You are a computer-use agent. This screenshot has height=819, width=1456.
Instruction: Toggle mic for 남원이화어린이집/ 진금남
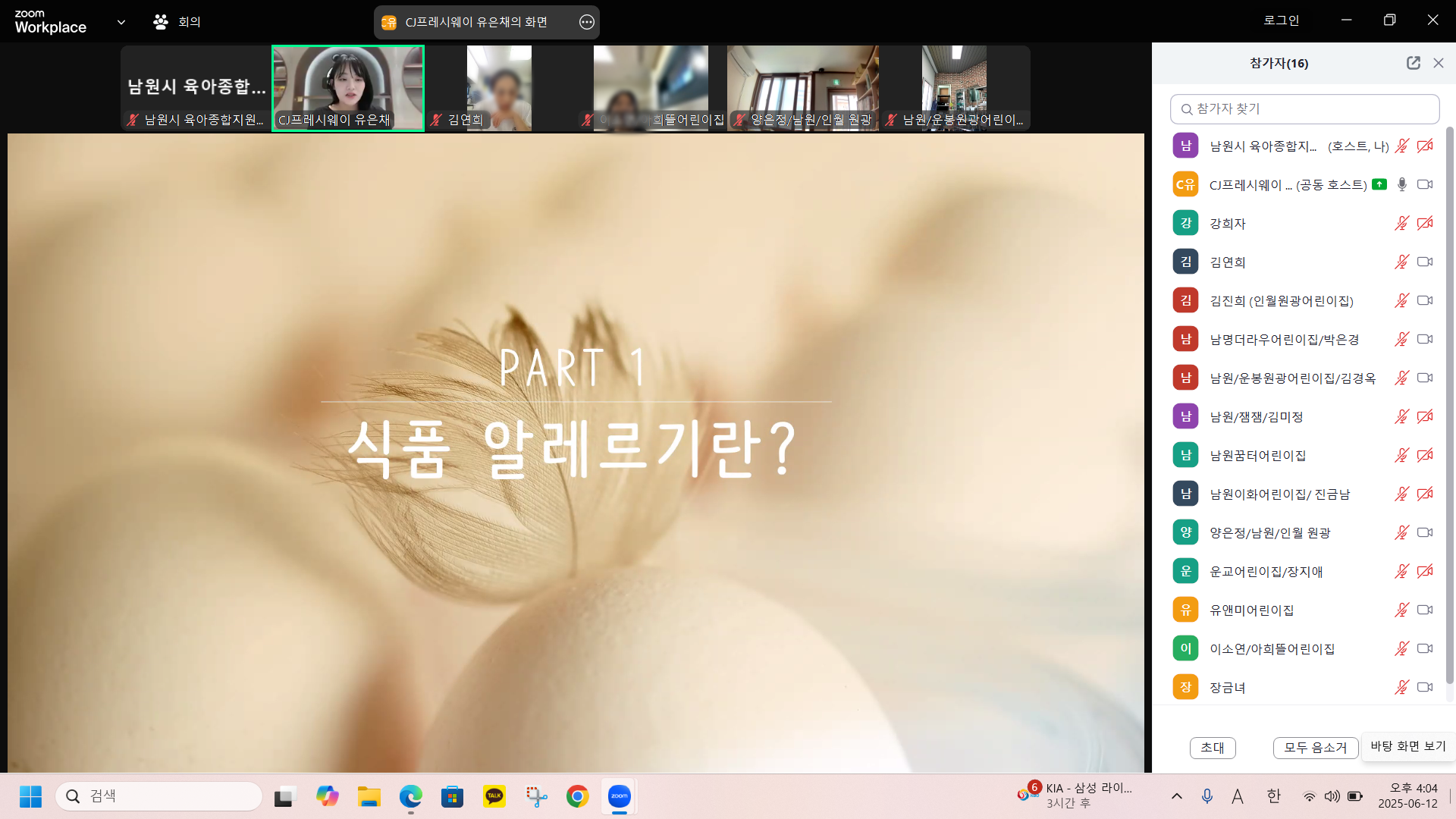point(1401,494)
